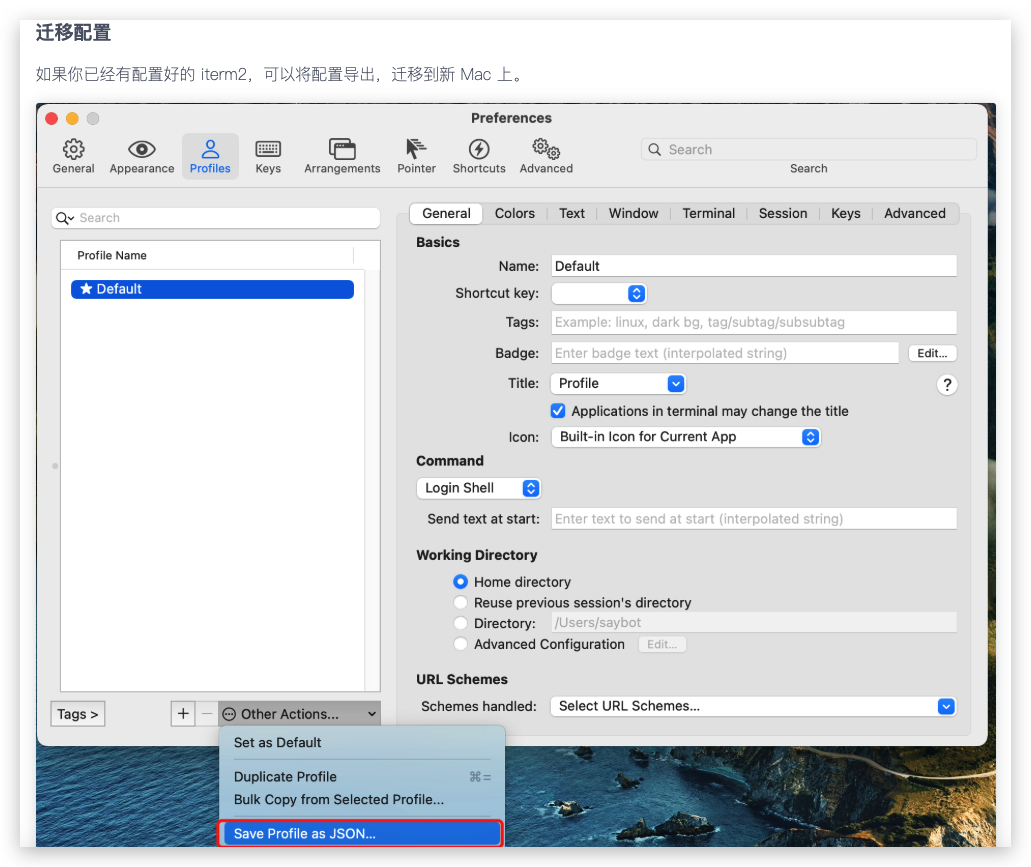Click the profile list Search field
Viewport: 1031px width, 867px height.
coord(216,218)
